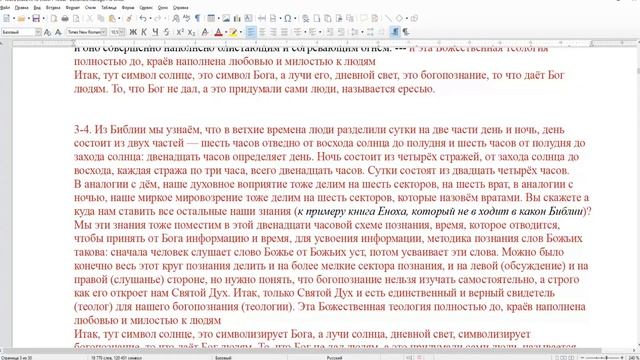Enable Justified paragraph alignment
Screen dimensions: 640x360
point(284,32)
